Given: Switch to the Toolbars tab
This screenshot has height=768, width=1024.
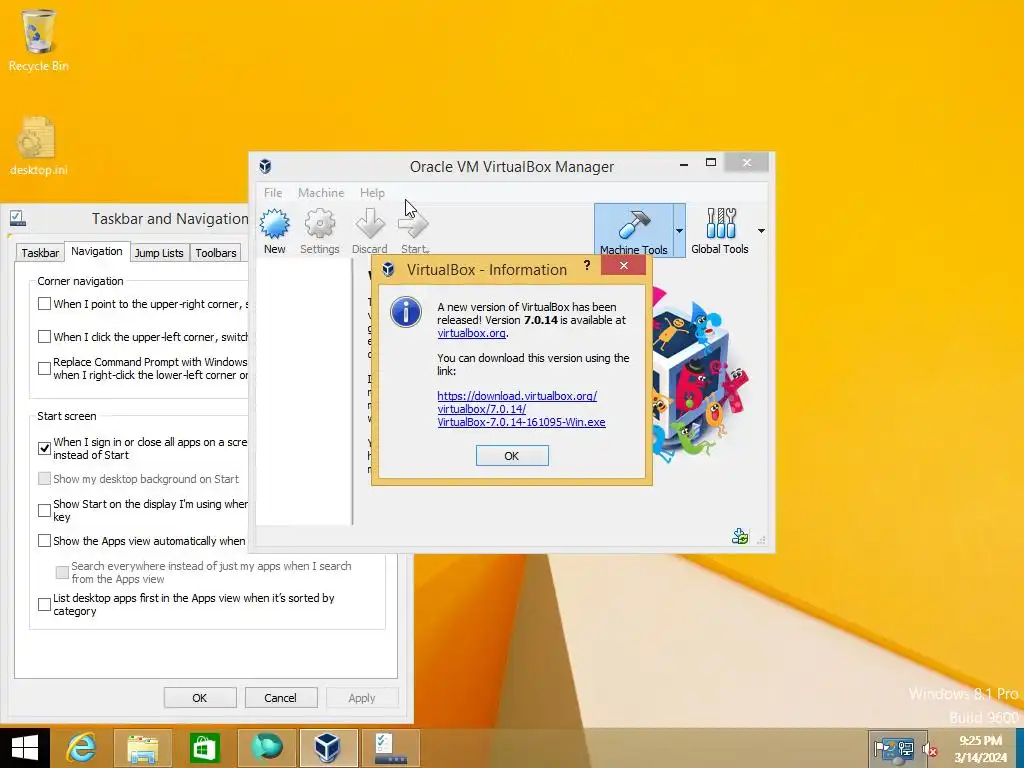Looking at the screenshot, I should coord(216,253).
